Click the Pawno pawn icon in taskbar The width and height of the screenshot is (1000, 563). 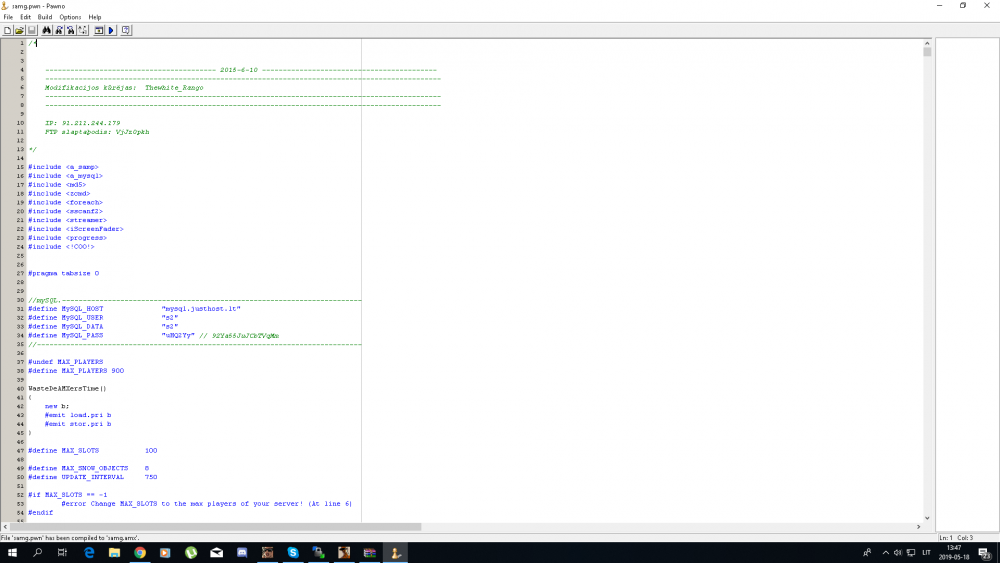point(395,552)
